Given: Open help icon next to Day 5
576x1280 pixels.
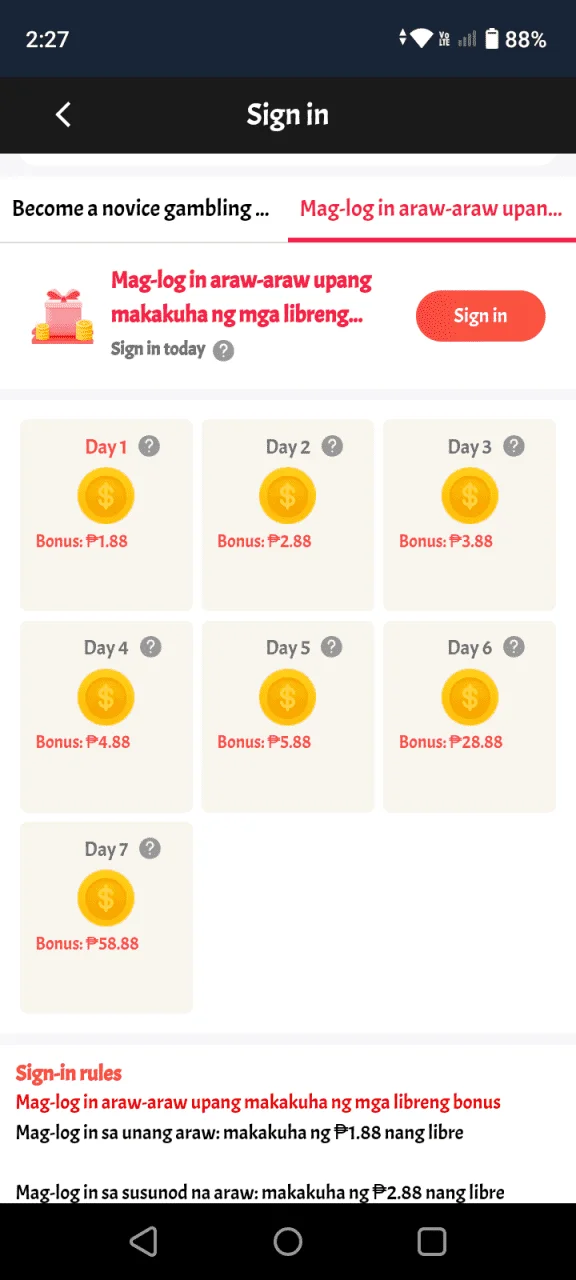Looking at the screenshot, I should [332, 647].
